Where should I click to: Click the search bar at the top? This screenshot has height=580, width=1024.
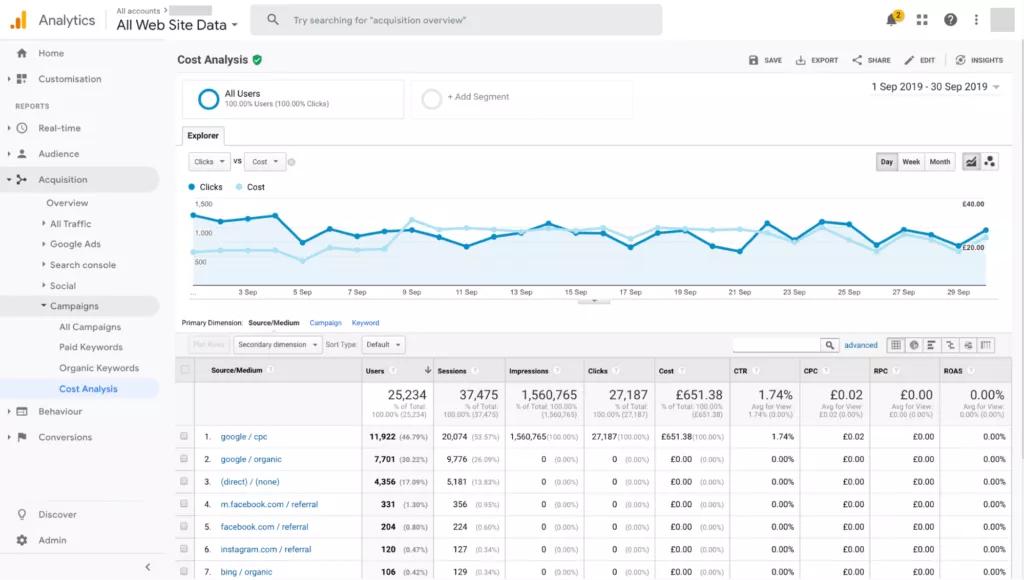456,20
